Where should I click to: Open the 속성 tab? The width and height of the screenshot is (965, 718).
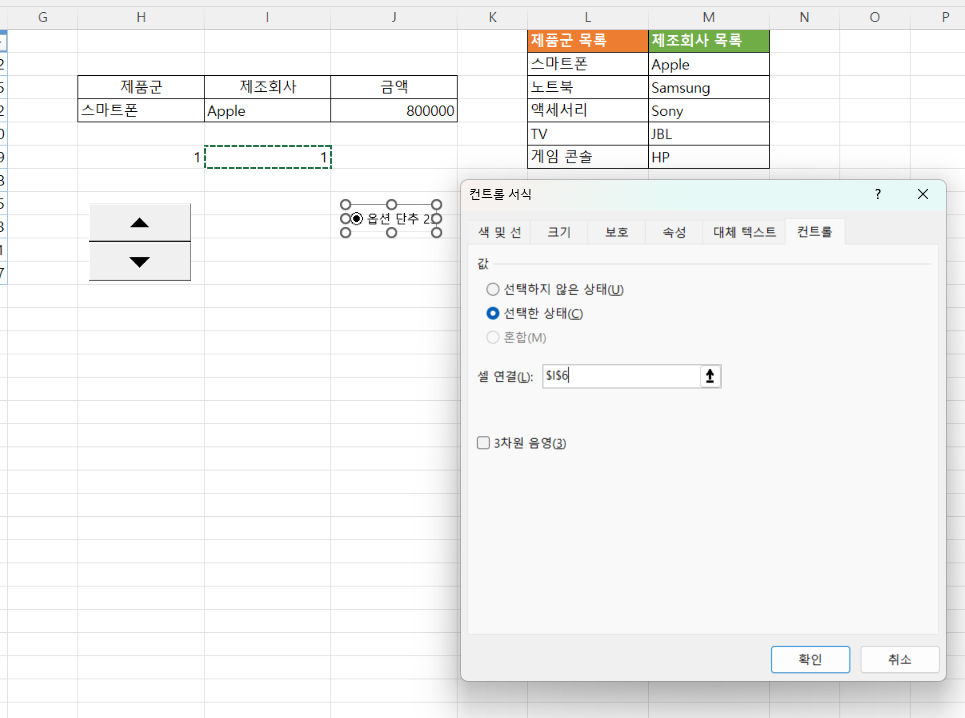point(674,232)
